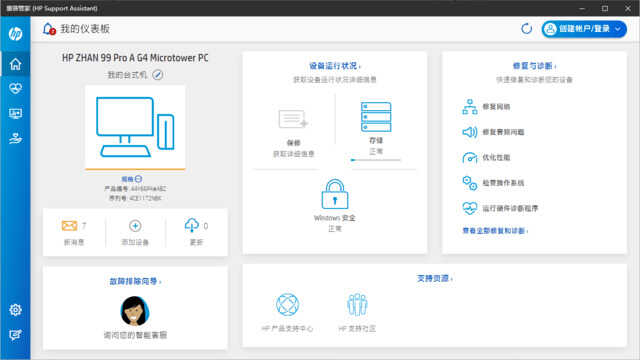The height and width of the screenshot is (360, 640).
Task: Open the storage 存储 drive icon
Action: coord(376,117)
